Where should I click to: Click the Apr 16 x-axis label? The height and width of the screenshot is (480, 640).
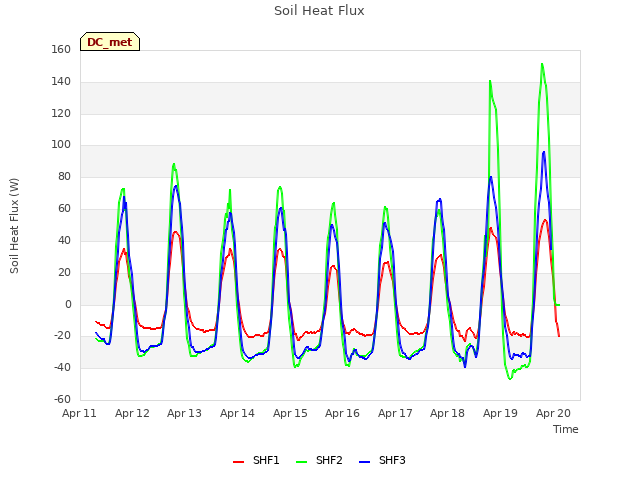click(342, 413)
